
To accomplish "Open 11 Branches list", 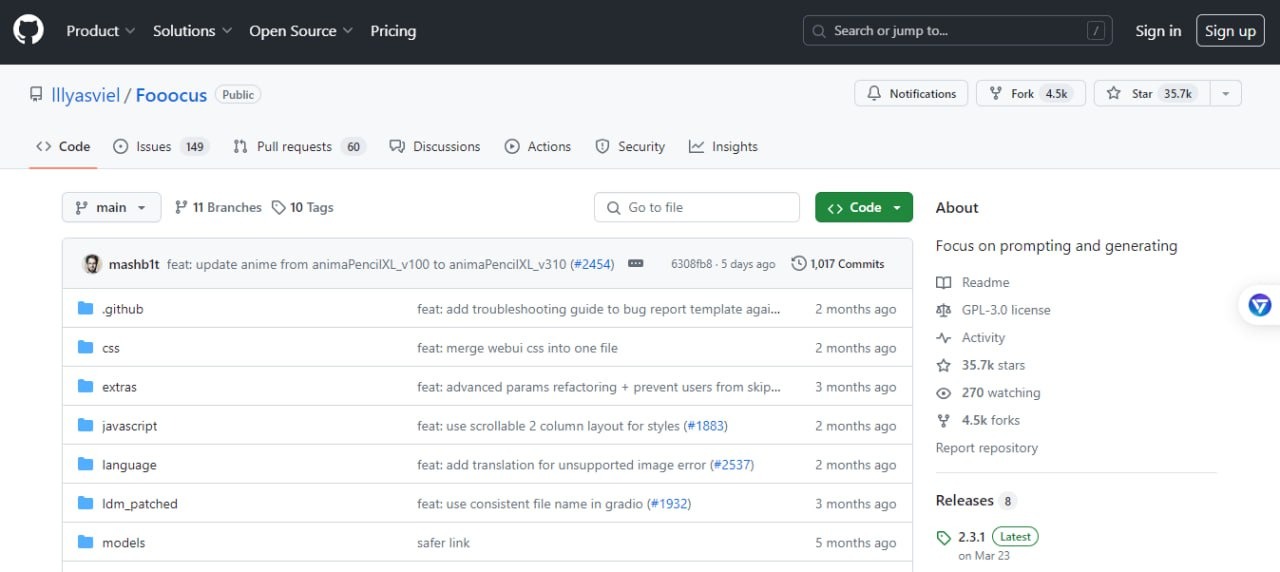I will [218, 207].
